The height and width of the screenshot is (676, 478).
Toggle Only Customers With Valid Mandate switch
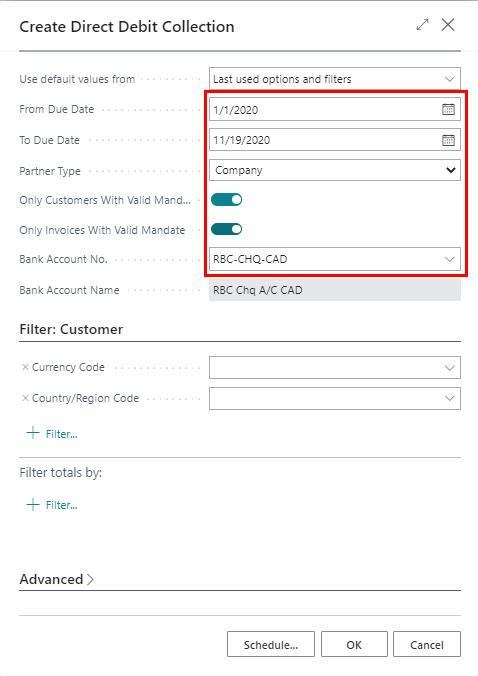(227, 200)
